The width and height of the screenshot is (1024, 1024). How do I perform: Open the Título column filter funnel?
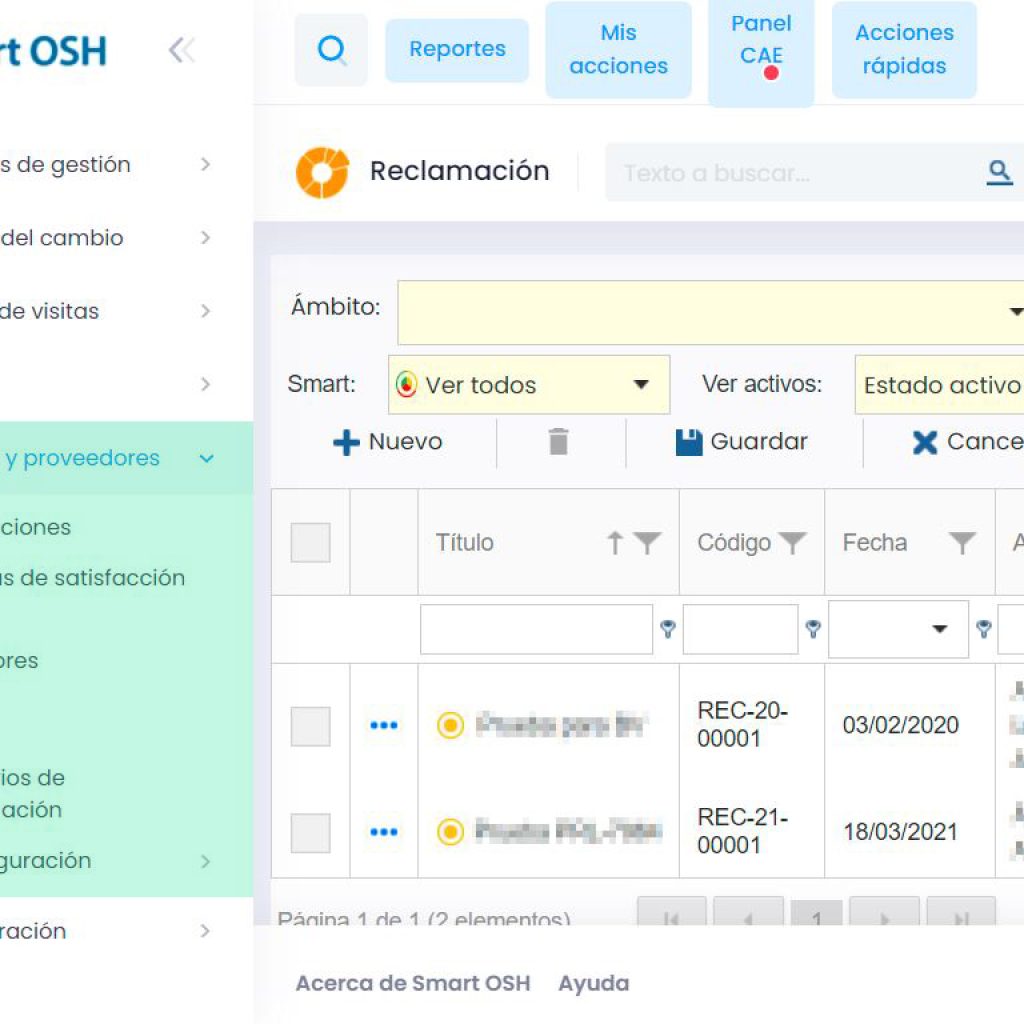[x=647, y=543]
